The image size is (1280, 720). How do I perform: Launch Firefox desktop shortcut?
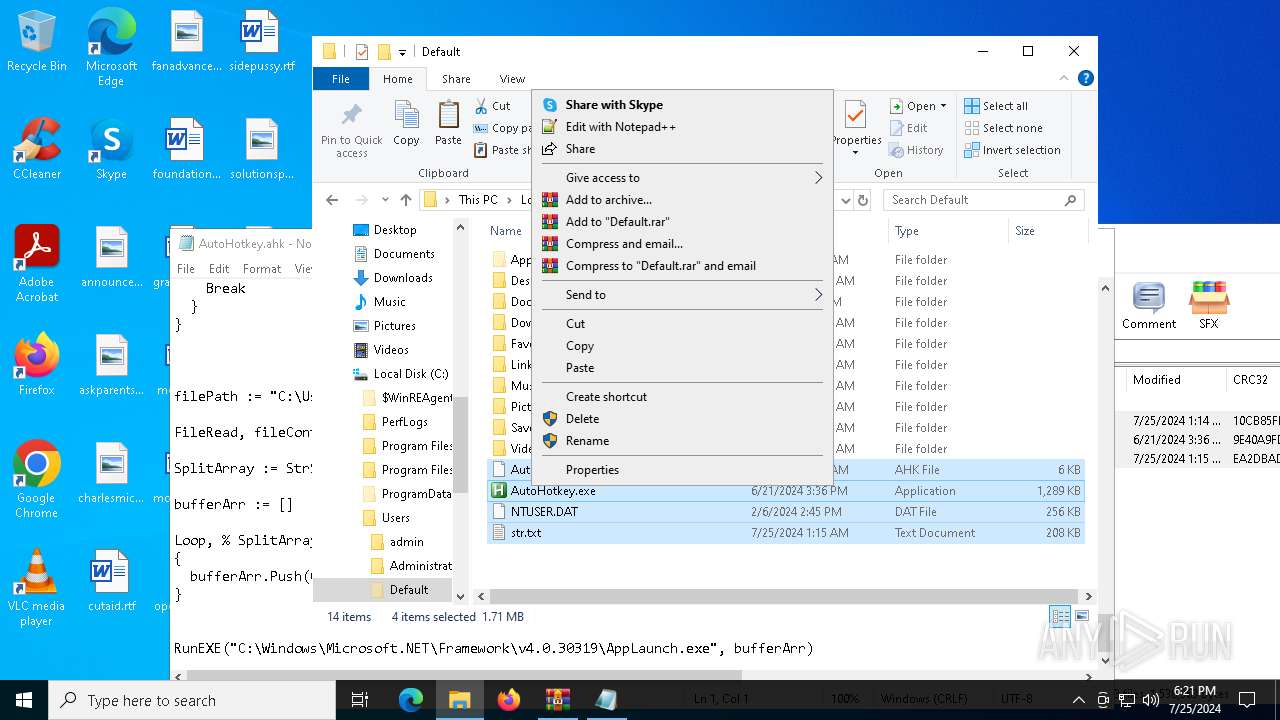[x=37, y=364]
